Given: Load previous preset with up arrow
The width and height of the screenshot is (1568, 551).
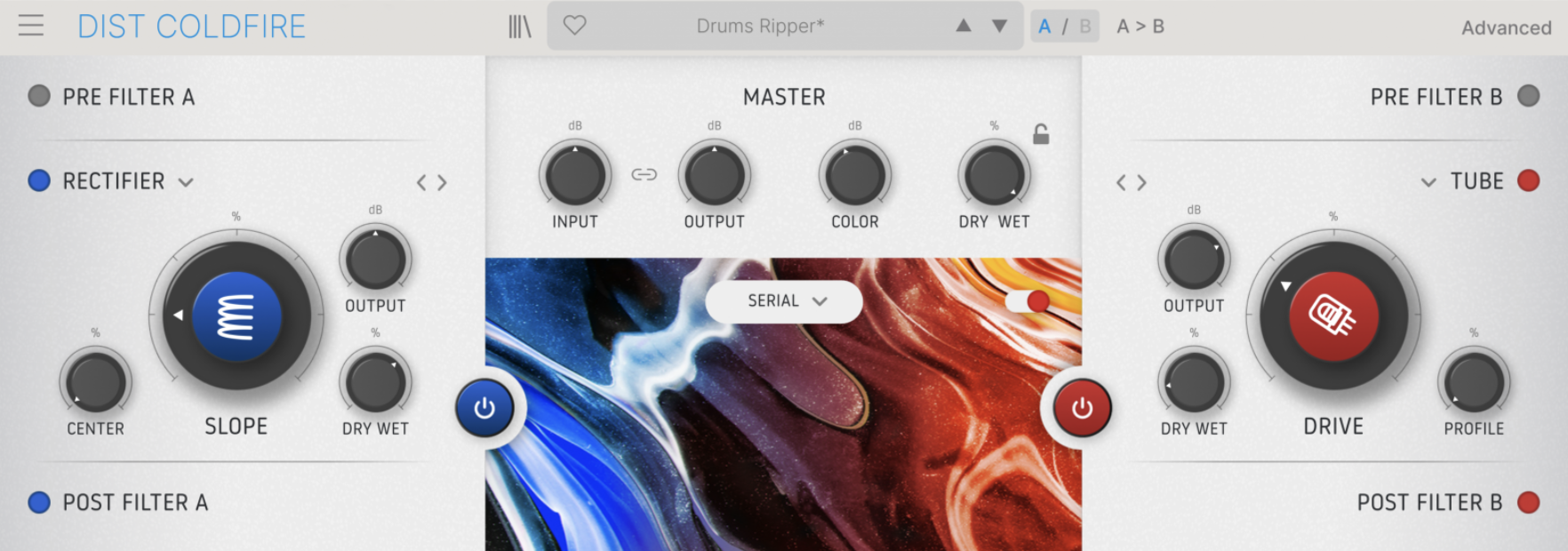Looking at the screenshot, I should tap(964, 26).
